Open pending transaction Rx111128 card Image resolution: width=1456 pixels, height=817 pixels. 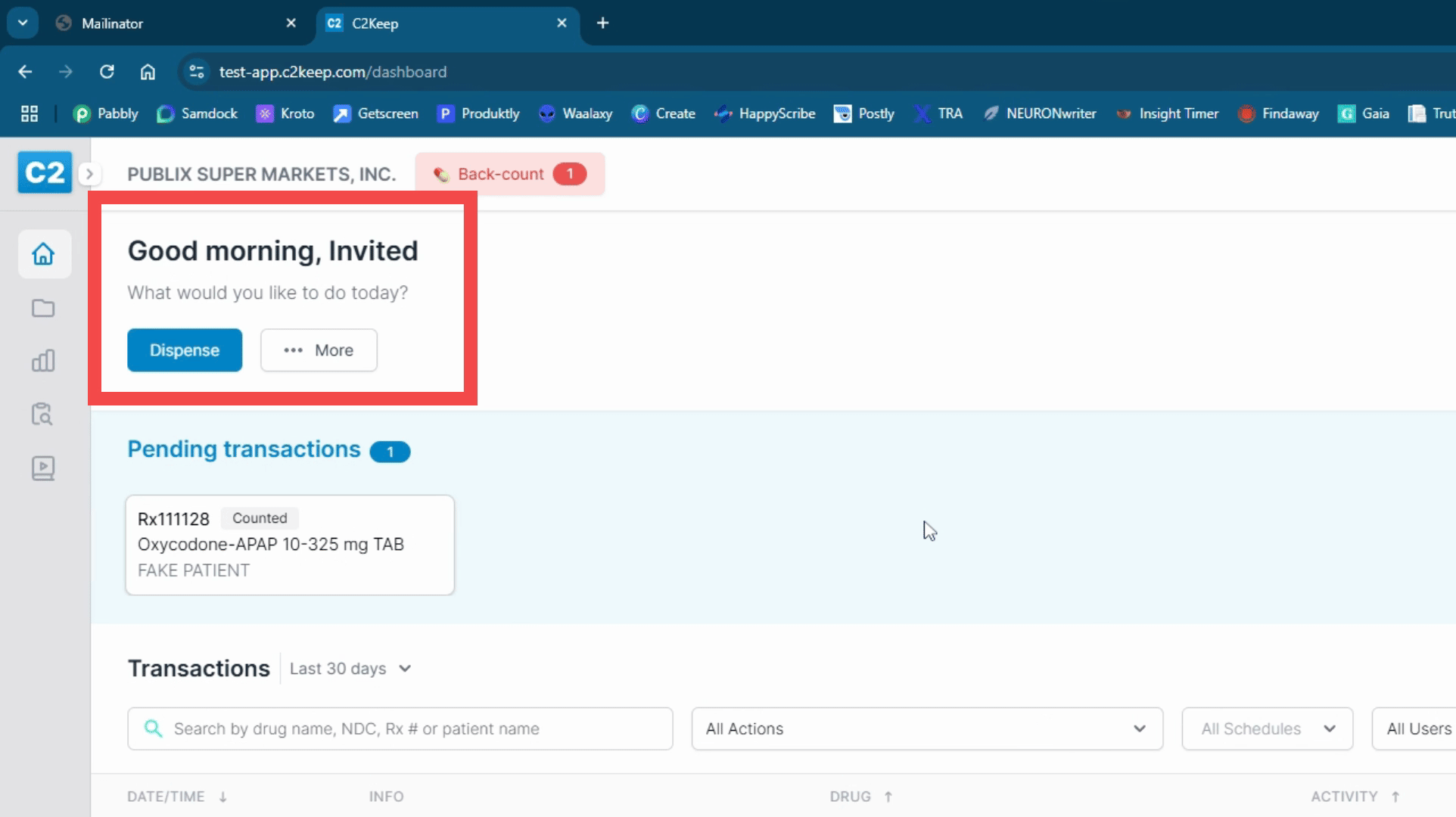coord(290,545)
